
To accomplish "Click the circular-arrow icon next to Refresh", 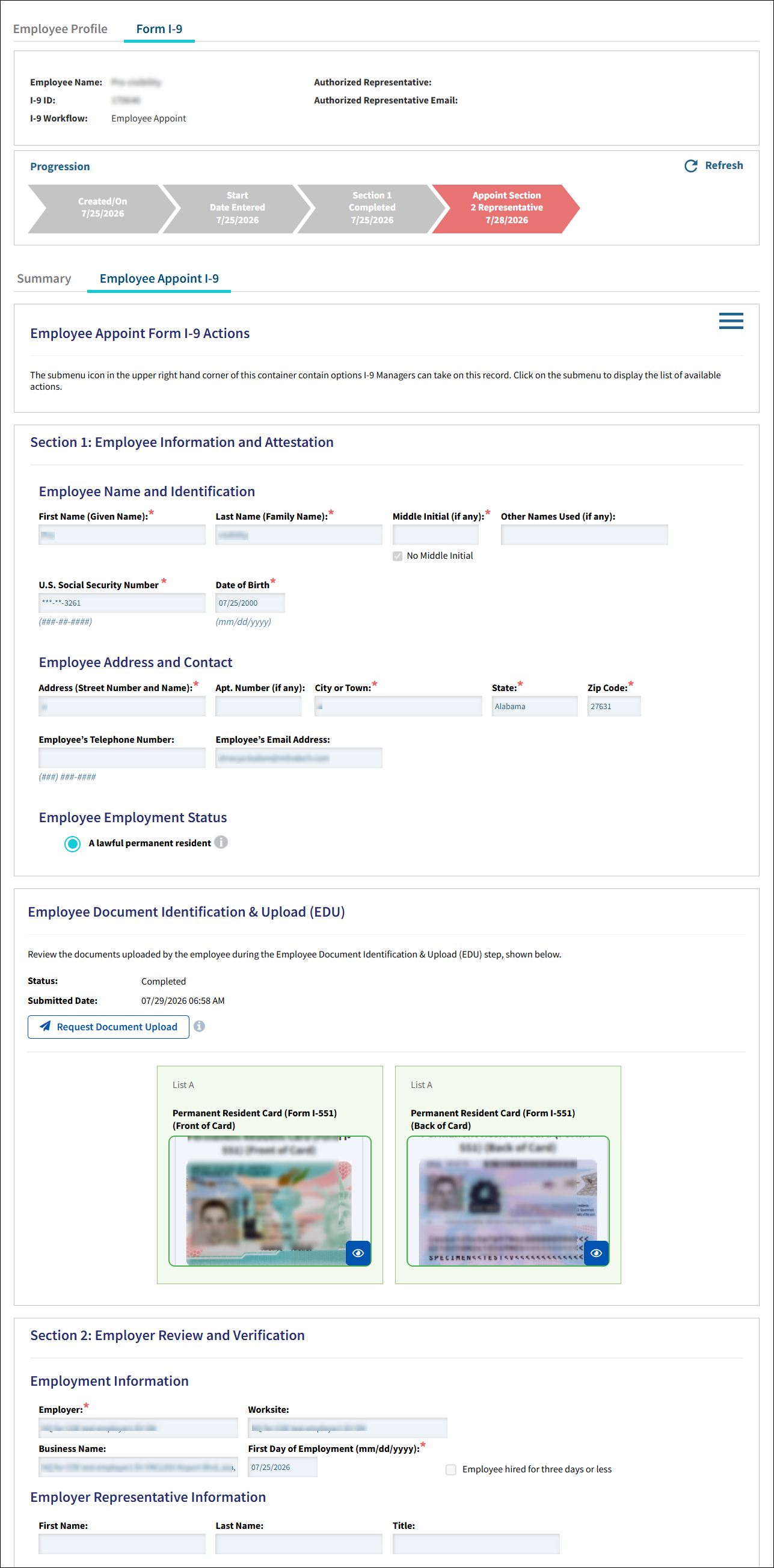I will [690, 165].
